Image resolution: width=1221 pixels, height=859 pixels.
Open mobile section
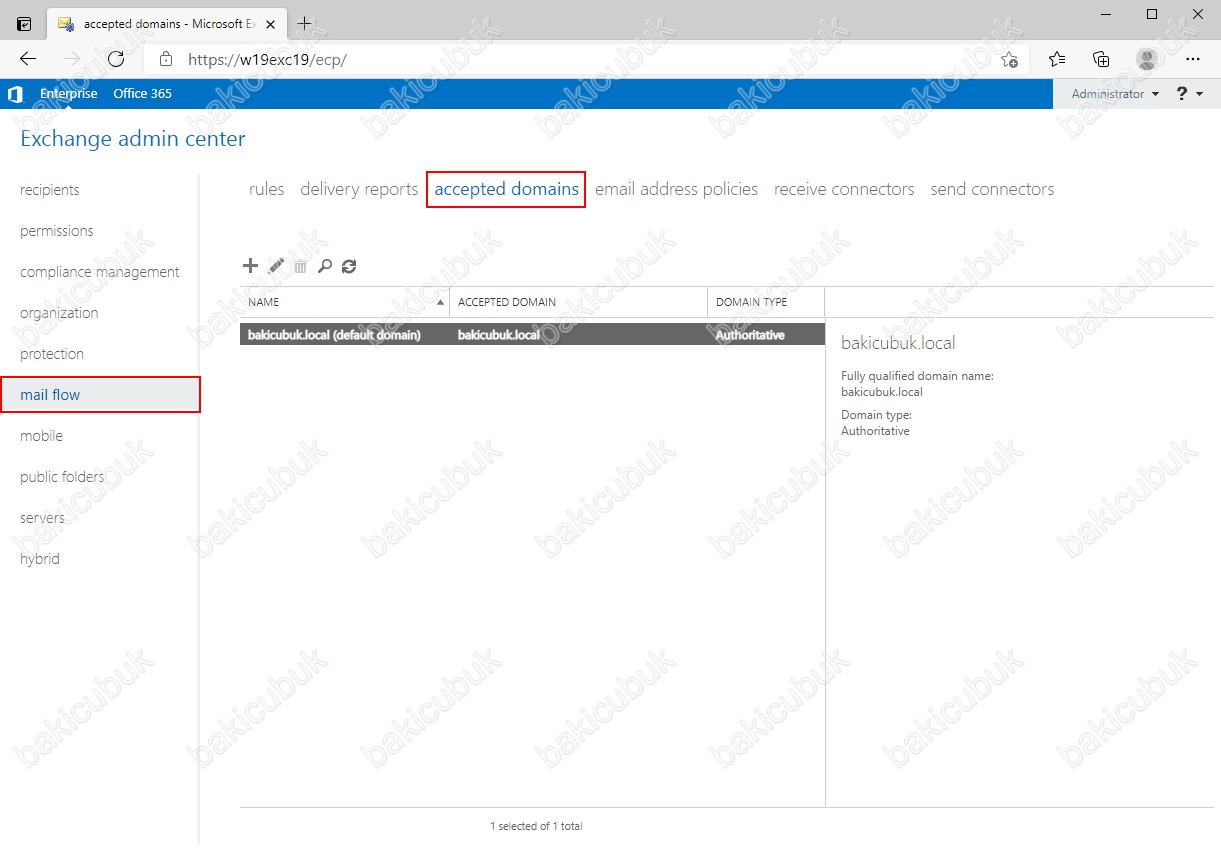point(41,436)
